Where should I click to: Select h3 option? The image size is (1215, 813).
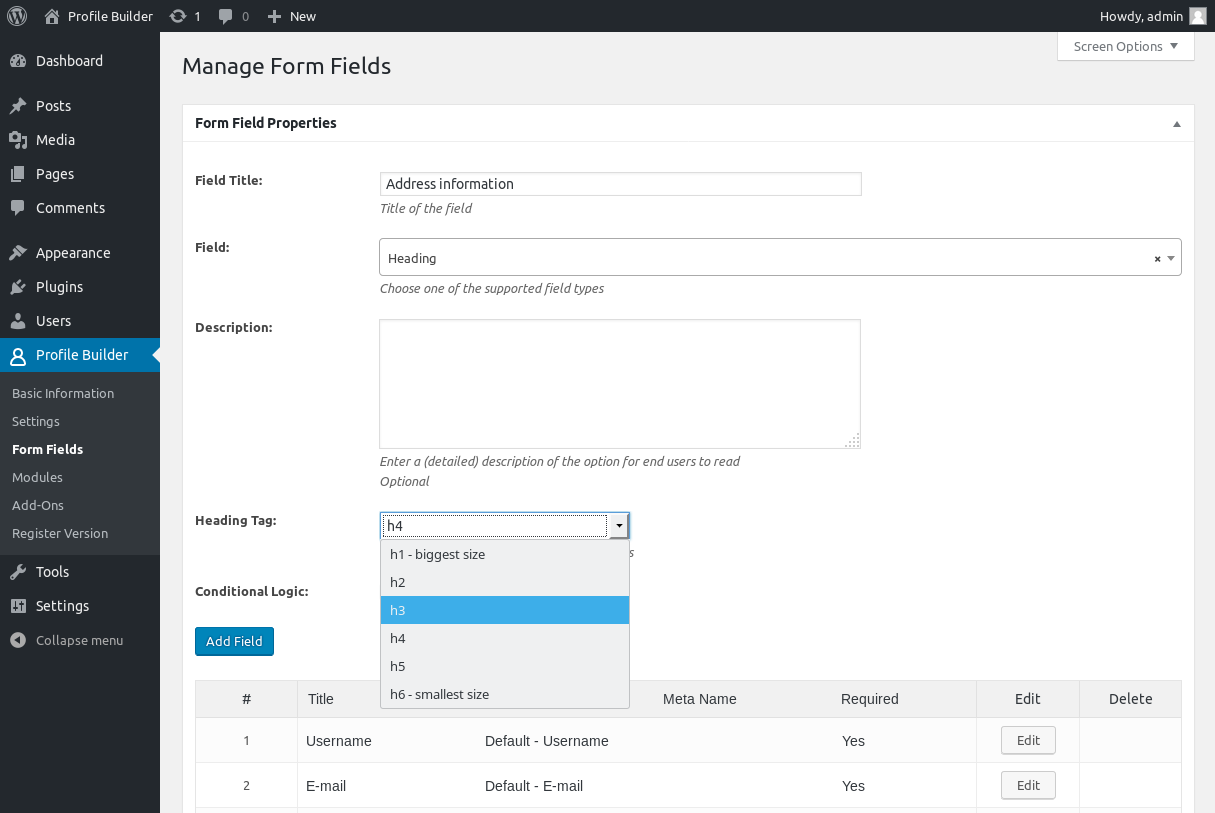pyautogui.click(x=505, y=610)
